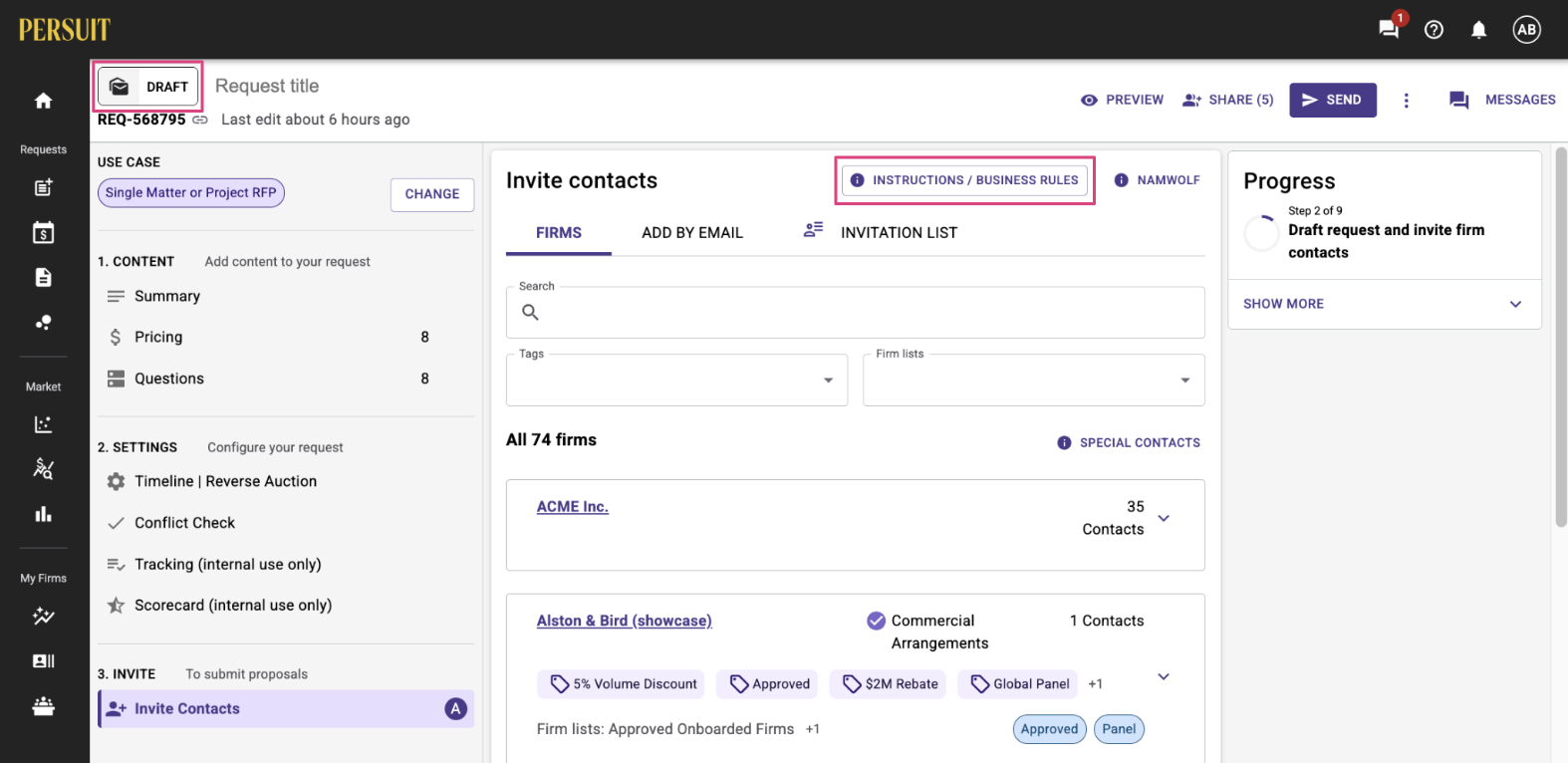Show +1 more firm lists
Image resolution: width=1568 pixels, height=763 pixels.
[813, 729]
